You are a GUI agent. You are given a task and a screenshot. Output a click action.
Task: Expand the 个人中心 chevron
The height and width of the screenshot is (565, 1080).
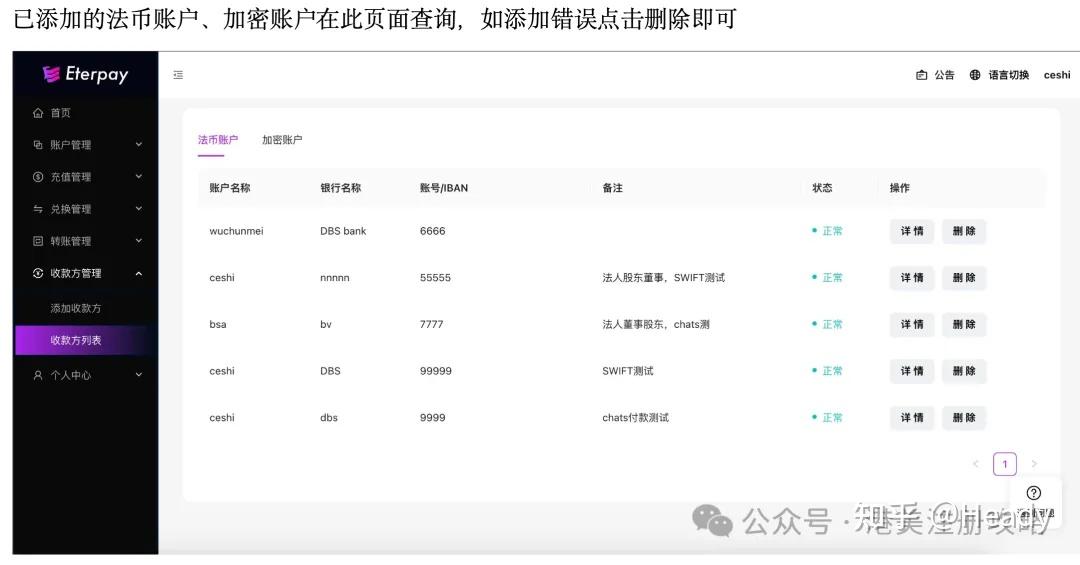[x=138, y=375]
